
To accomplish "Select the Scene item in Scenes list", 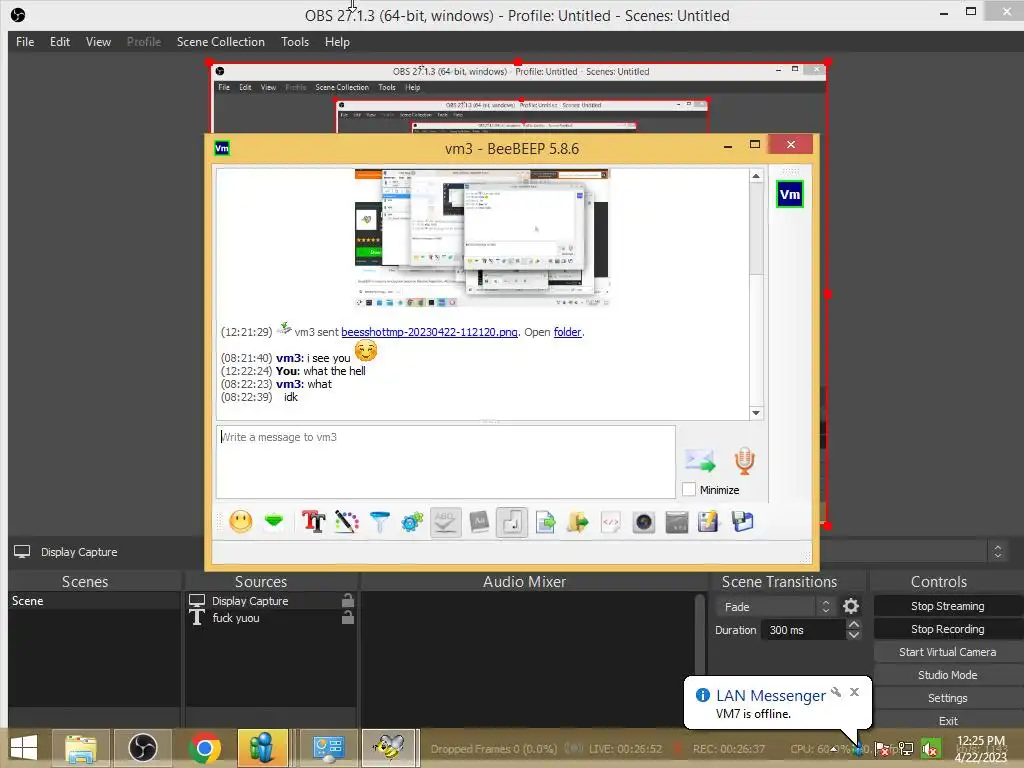I will pos(94,601).
